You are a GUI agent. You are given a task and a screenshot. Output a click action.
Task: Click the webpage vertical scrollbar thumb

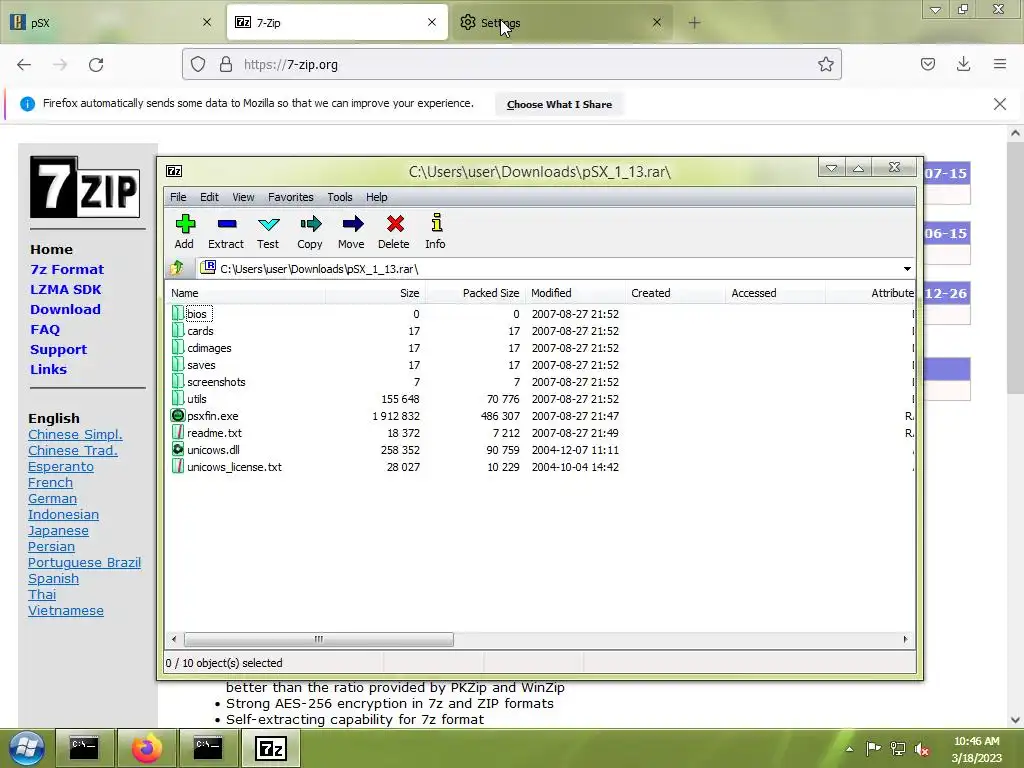pos(1015,268)
